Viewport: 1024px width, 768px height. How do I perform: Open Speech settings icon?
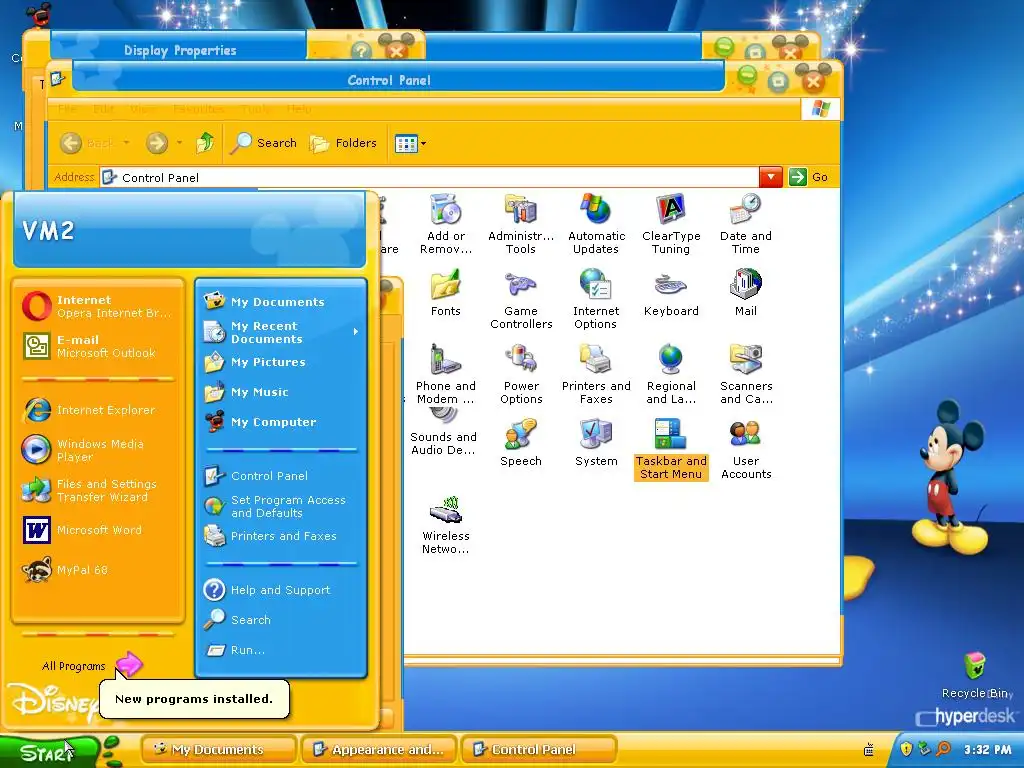click(520, 442)
